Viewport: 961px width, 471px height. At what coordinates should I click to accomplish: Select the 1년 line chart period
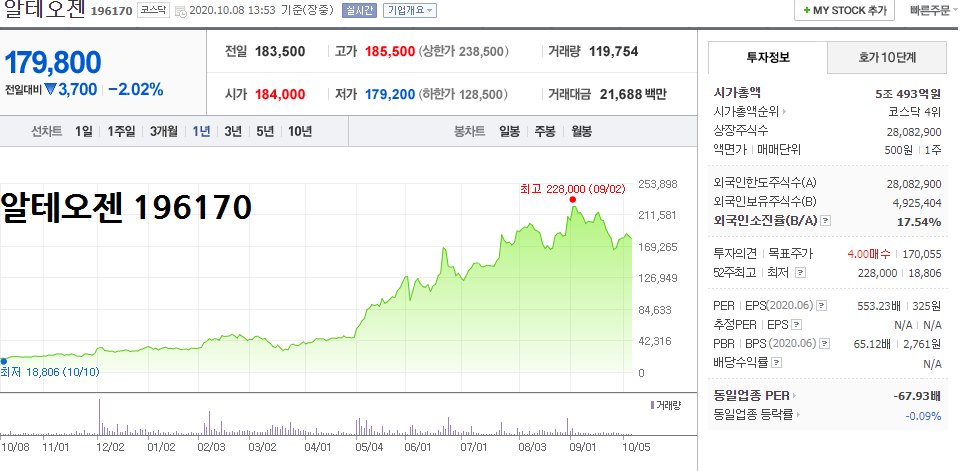[x=201, y=131]
